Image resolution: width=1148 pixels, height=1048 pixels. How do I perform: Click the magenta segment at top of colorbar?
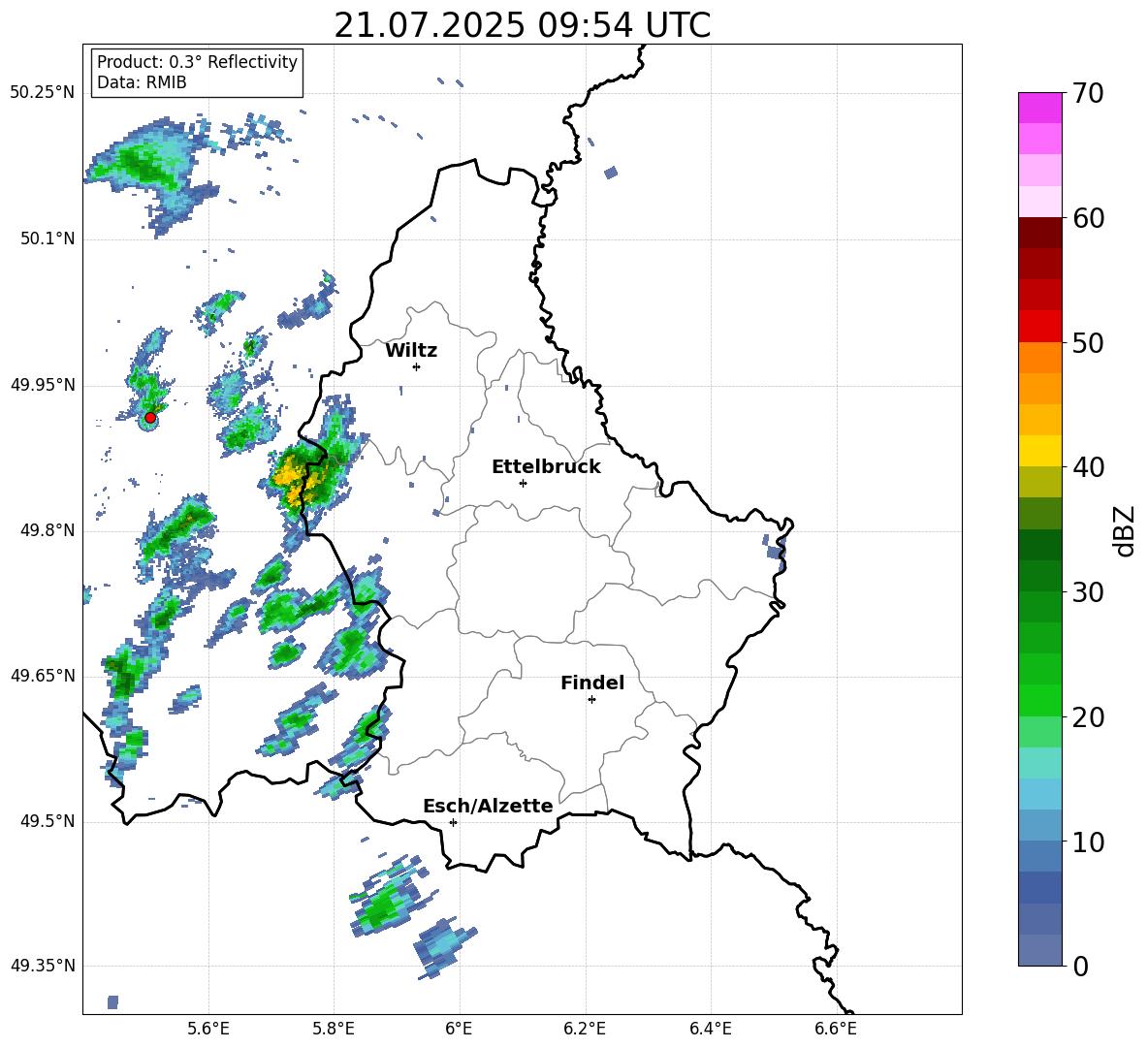[1039, 108]
